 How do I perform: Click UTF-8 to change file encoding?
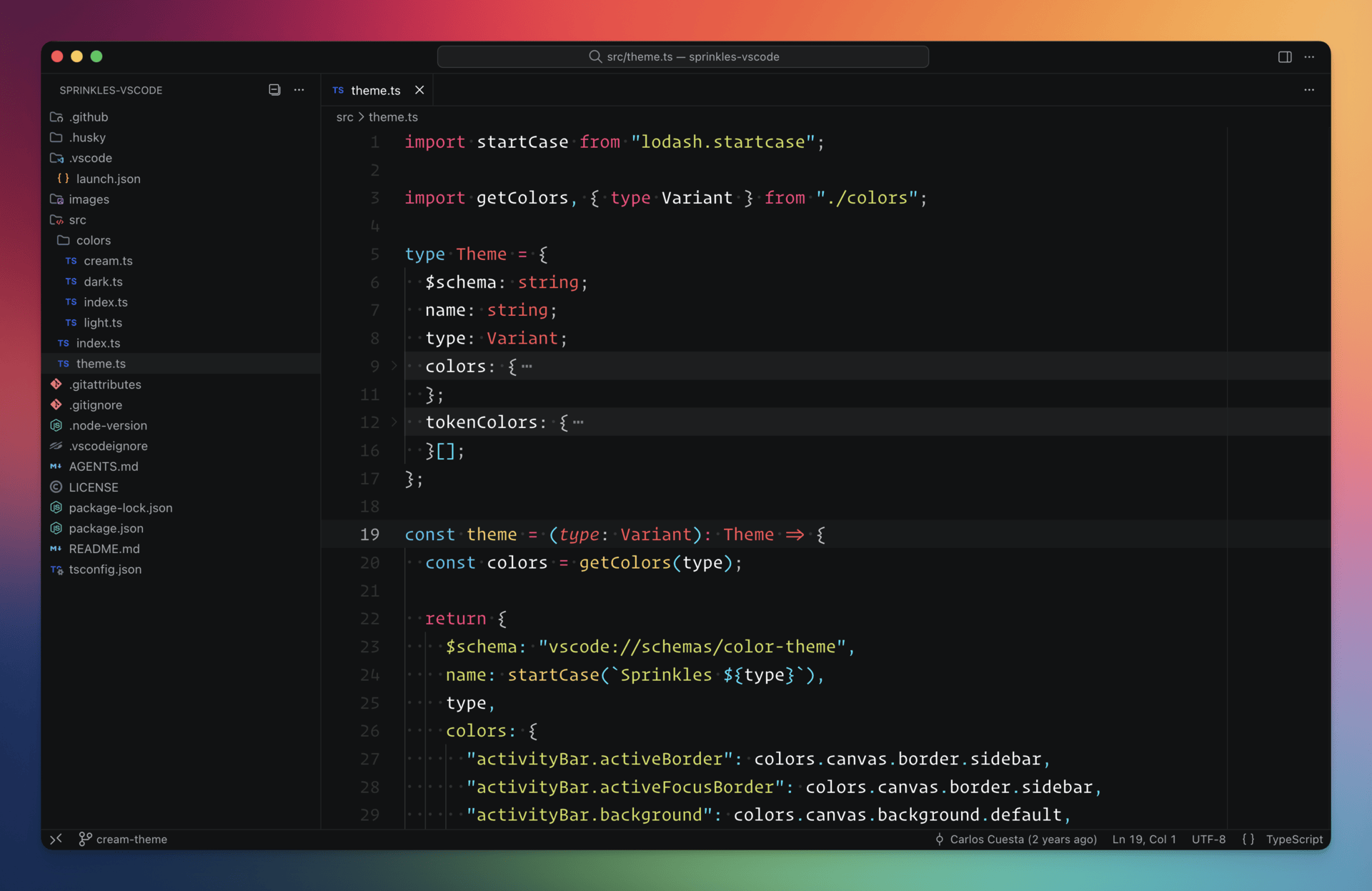point(1208,839)
